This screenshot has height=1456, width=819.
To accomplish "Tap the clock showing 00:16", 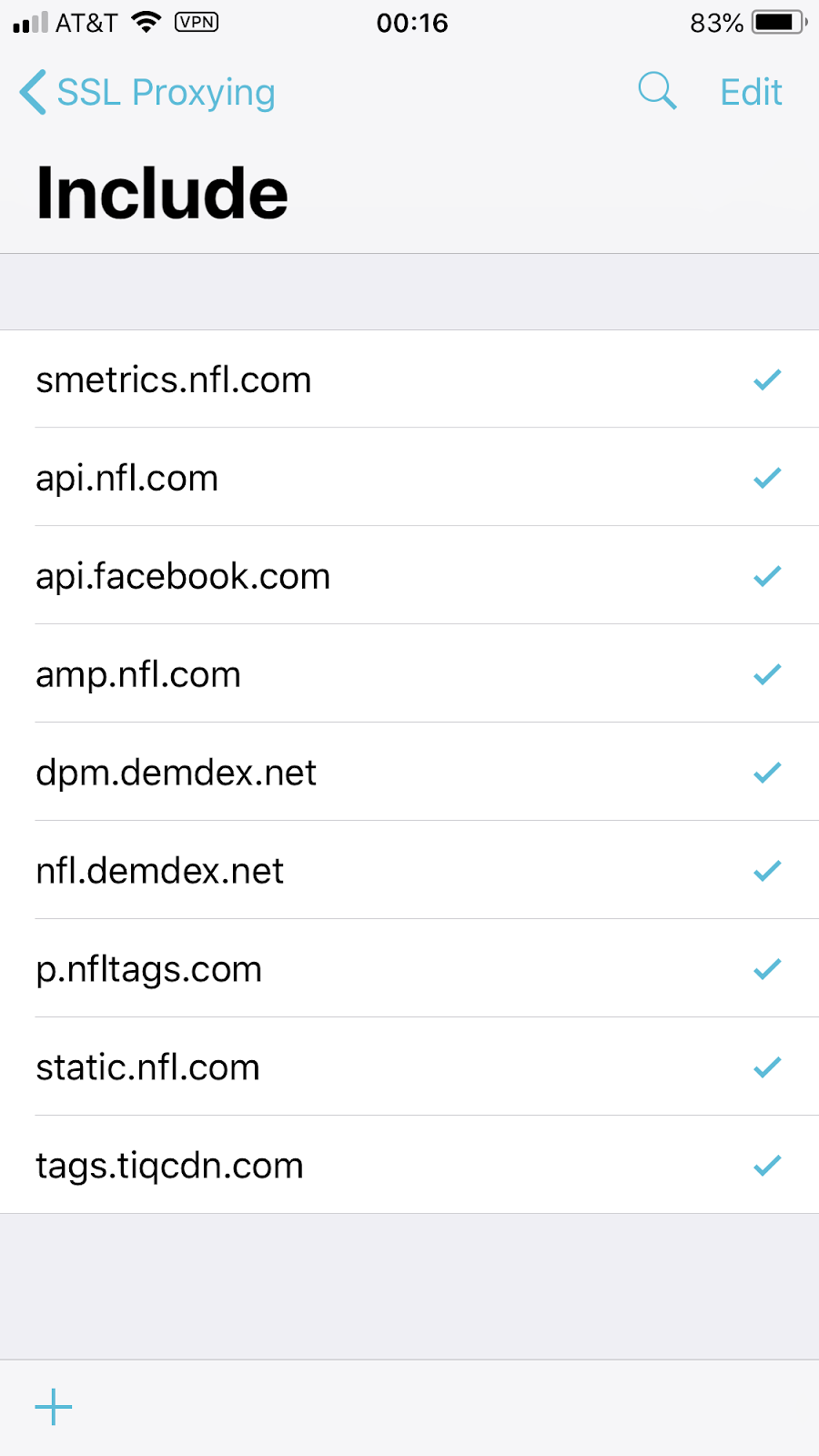I will [412, 23].
